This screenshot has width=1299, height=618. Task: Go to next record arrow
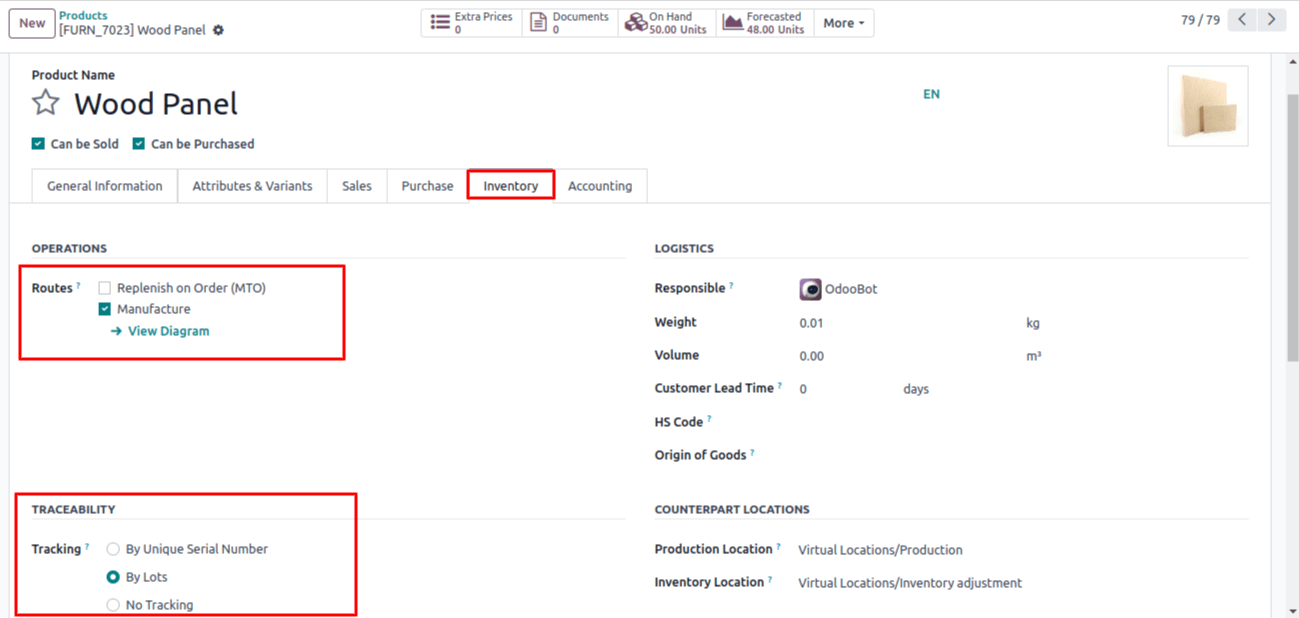click(1271, 20)
